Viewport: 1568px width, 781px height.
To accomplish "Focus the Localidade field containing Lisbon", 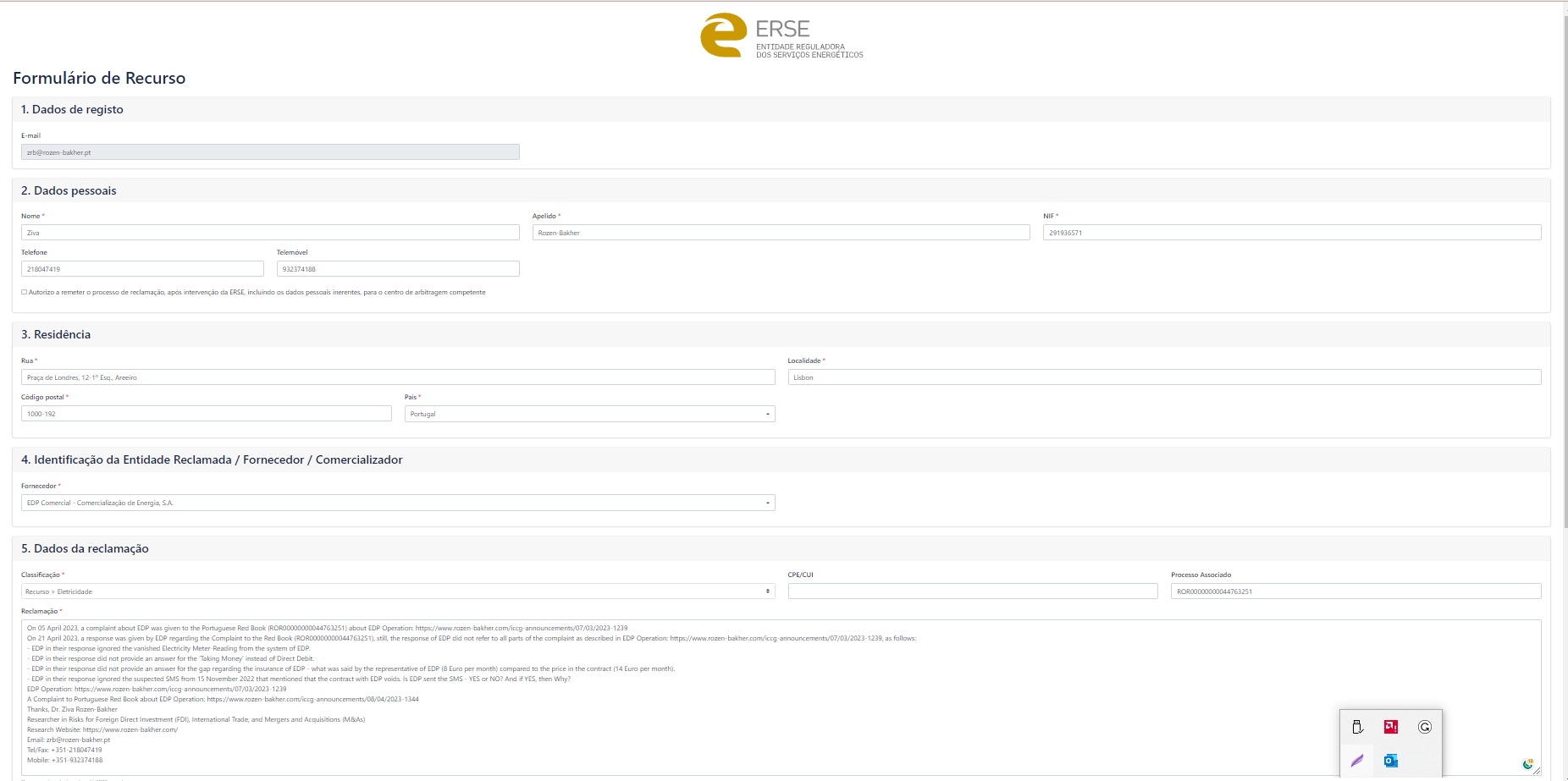I will click(1164, 377).
